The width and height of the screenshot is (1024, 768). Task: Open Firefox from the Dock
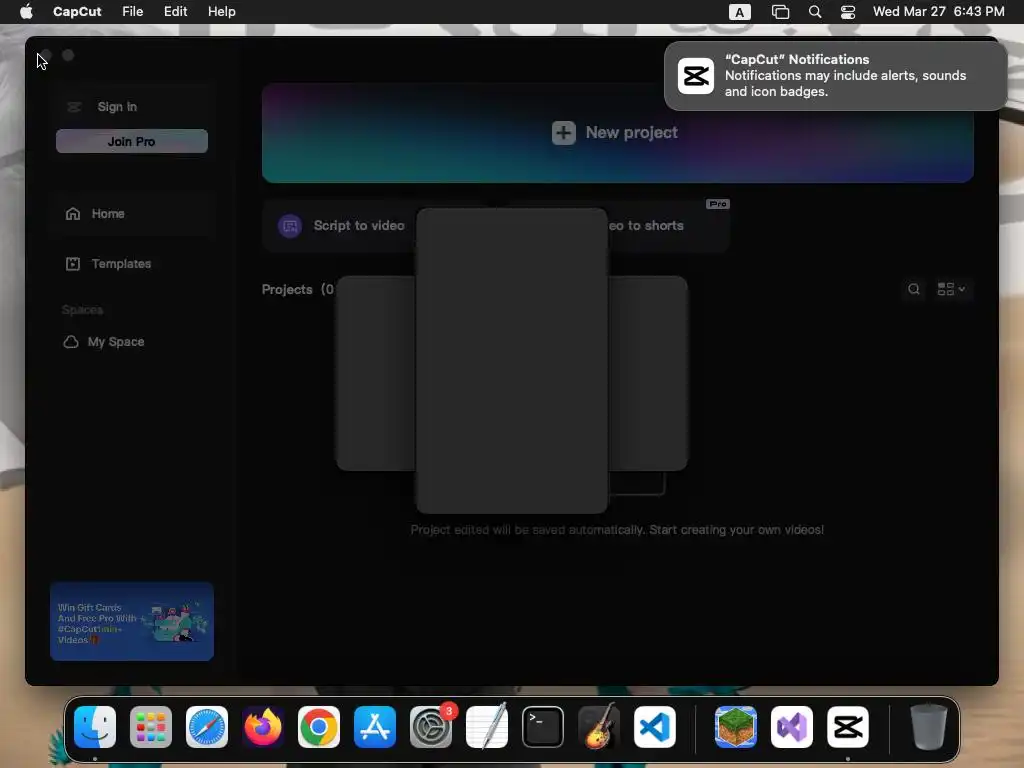(x=263, y=727)
